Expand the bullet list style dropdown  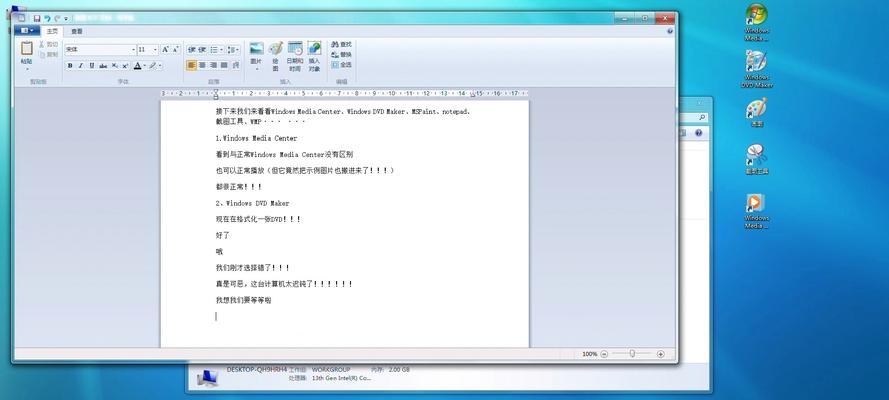point(222,50)
